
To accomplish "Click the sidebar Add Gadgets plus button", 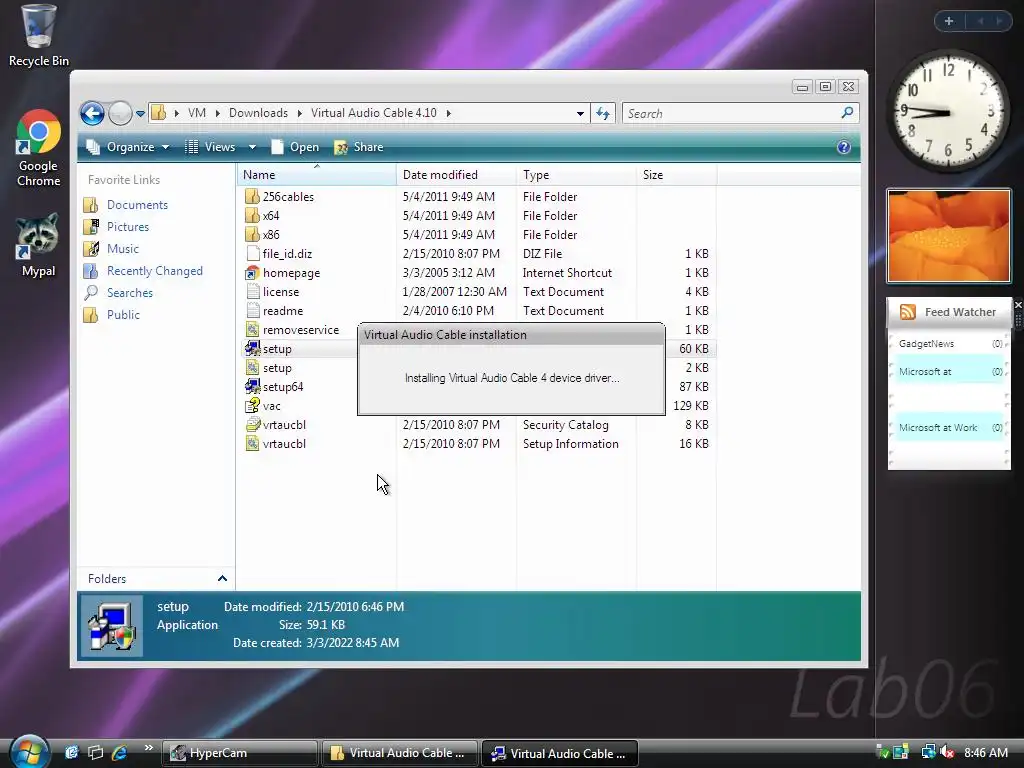I will pos(949,21).
